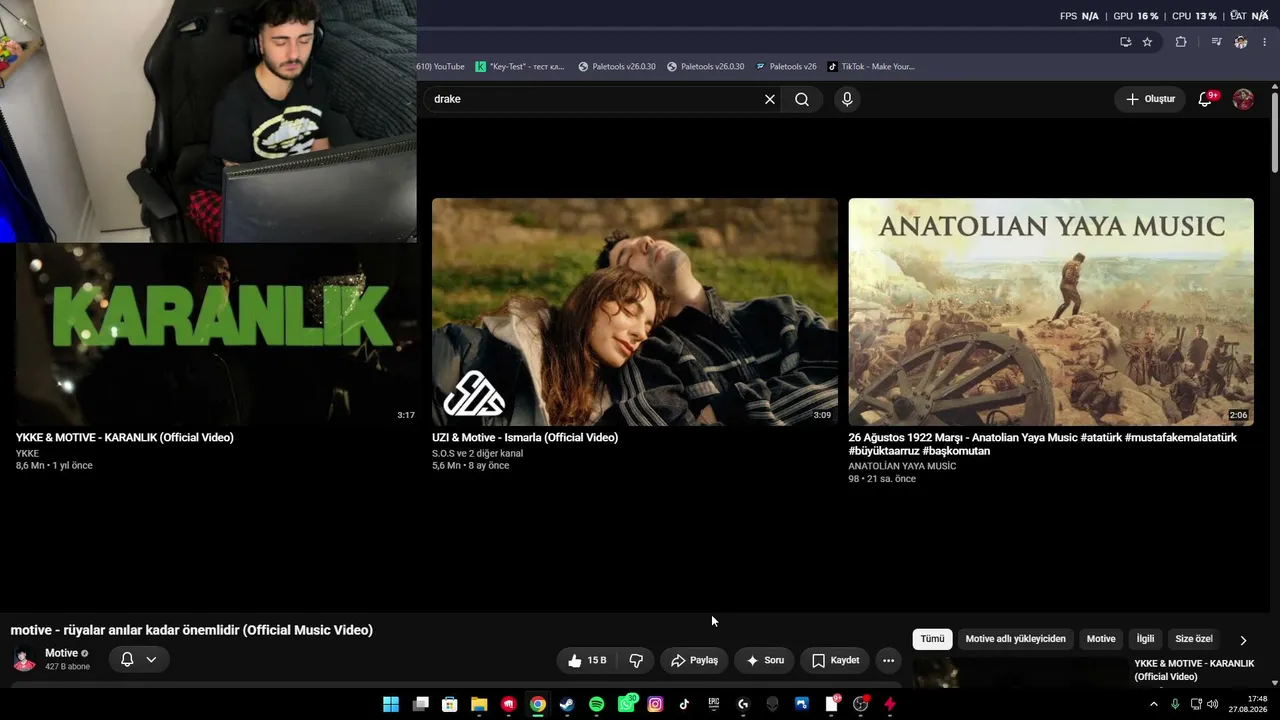Viewport: 1280px width, 720px height.
Task: Select the İlgili filter chip
Action: coord(1145,639)
